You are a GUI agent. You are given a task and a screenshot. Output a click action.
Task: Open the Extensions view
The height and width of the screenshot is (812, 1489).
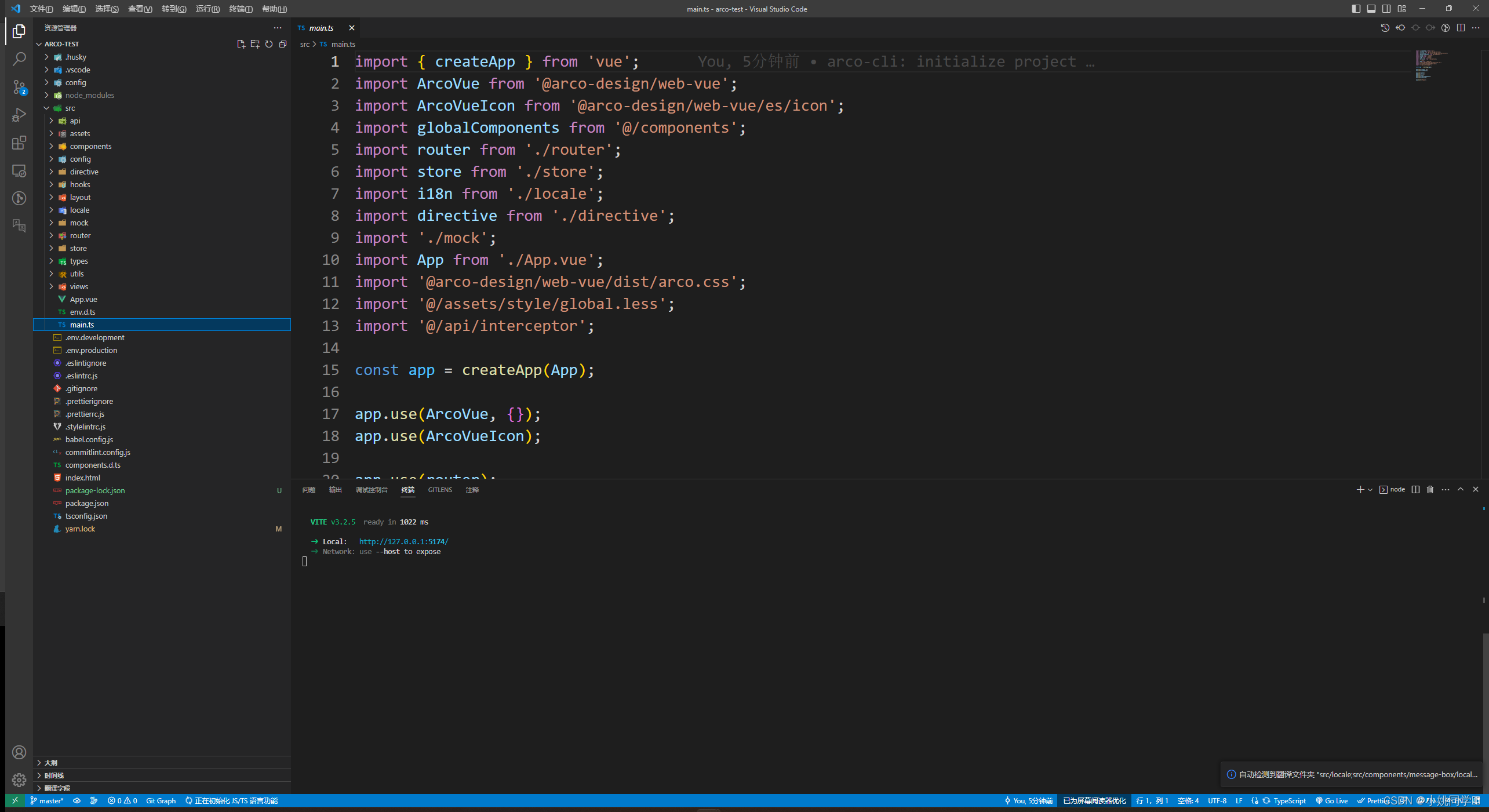(x=19, y=143)
